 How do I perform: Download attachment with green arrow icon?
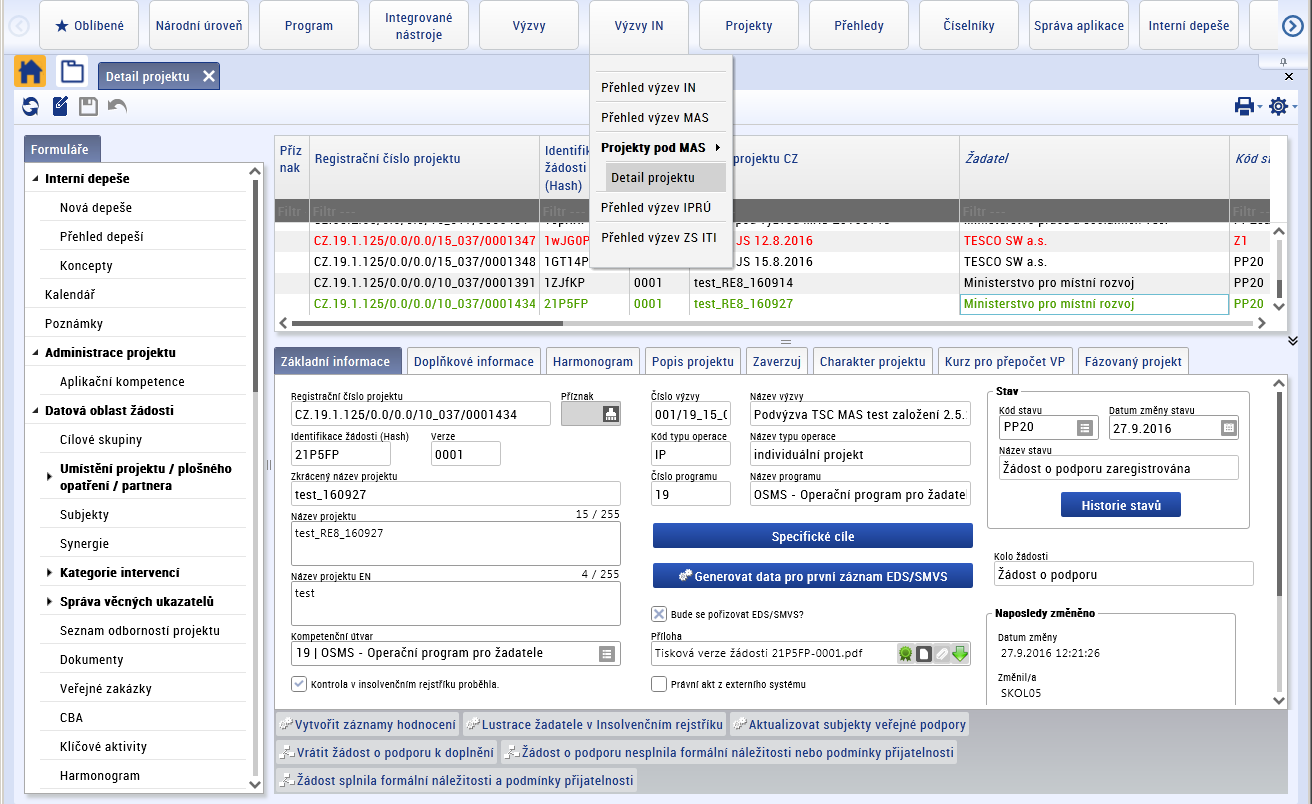click(960, 654)
